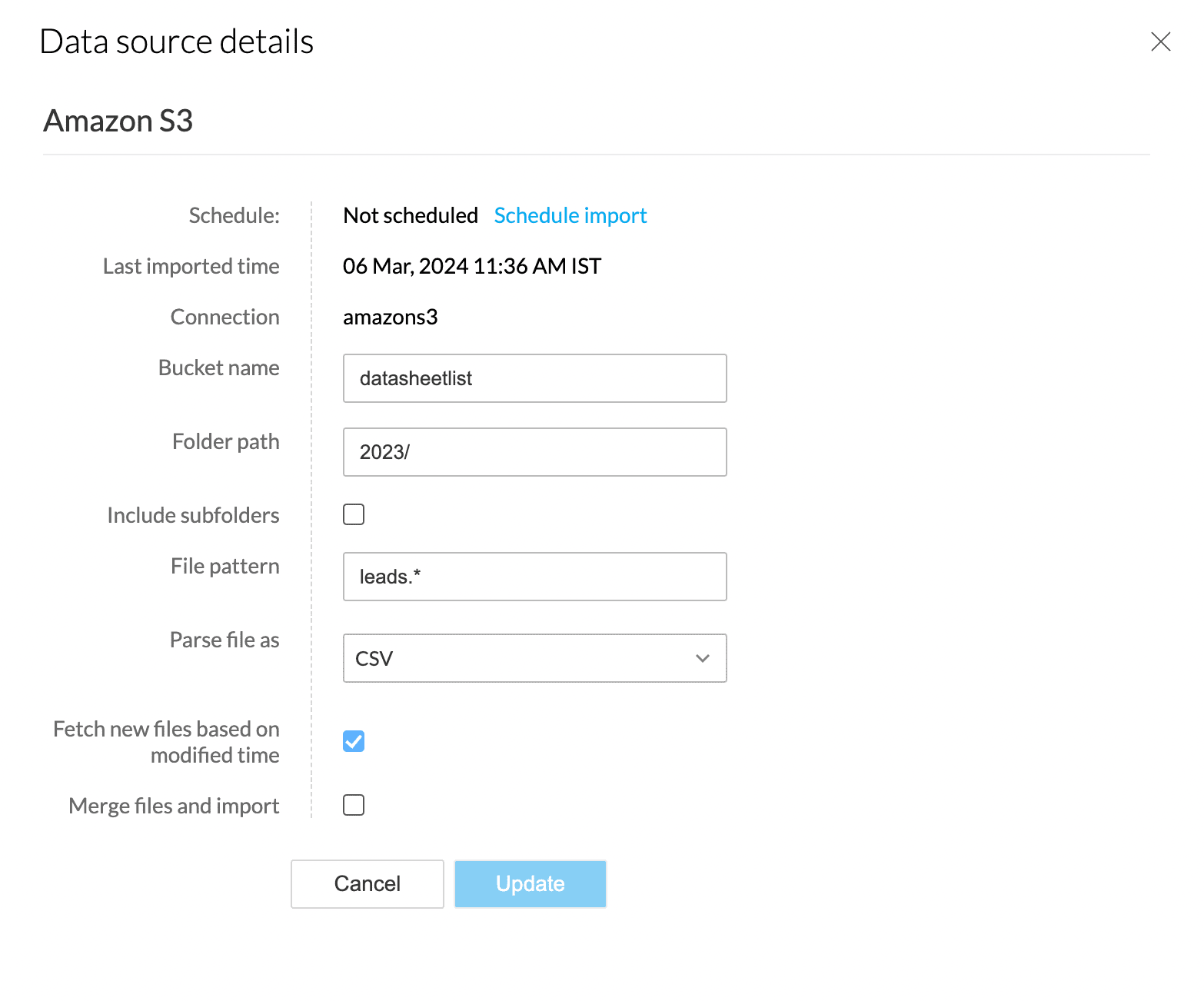
Task: Enable the Include subfolders checkbox
Action: [354, 514]
